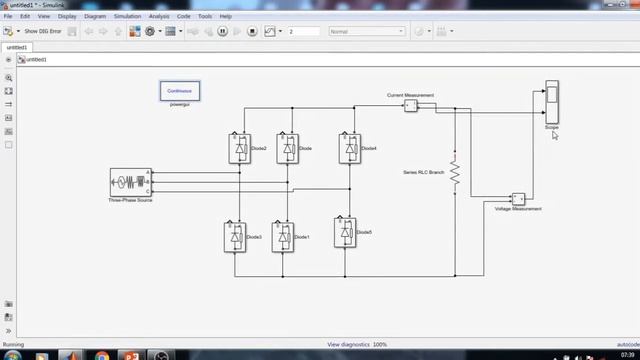Viewport: 640px width, 360px height.
Task: Select the Three-Phase Source block
Action: (131, 182)
